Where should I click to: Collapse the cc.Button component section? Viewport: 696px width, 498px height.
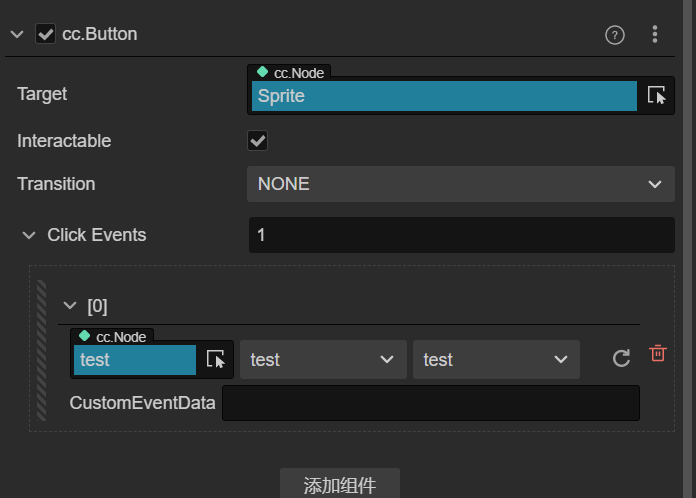click(16, 34)
